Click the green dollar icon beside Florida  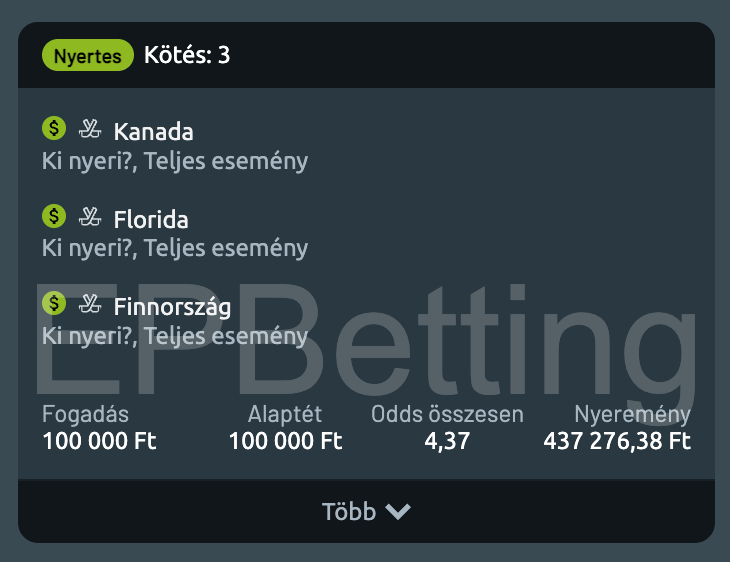(54, 216)
